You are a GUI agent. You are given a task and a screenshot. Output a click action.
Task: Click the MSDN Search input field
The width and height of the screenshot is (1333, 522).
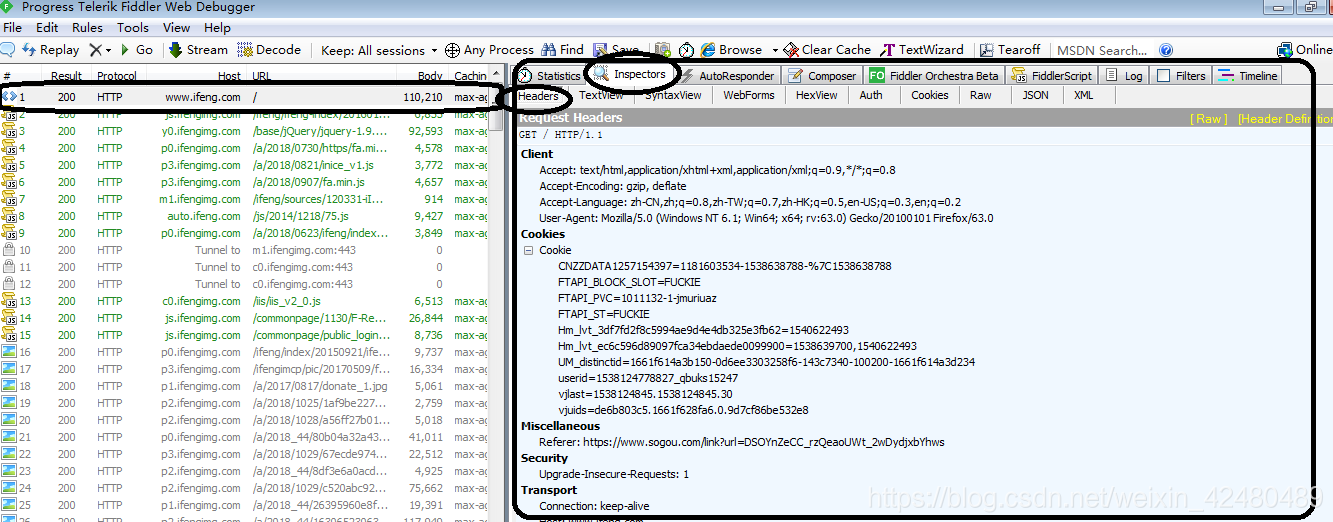(1104, 50)
